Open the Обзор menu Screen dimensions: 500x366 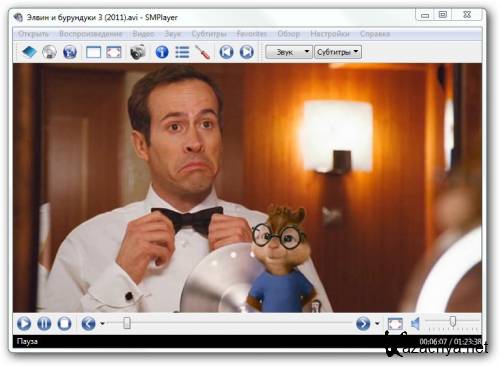click(289, 34)
